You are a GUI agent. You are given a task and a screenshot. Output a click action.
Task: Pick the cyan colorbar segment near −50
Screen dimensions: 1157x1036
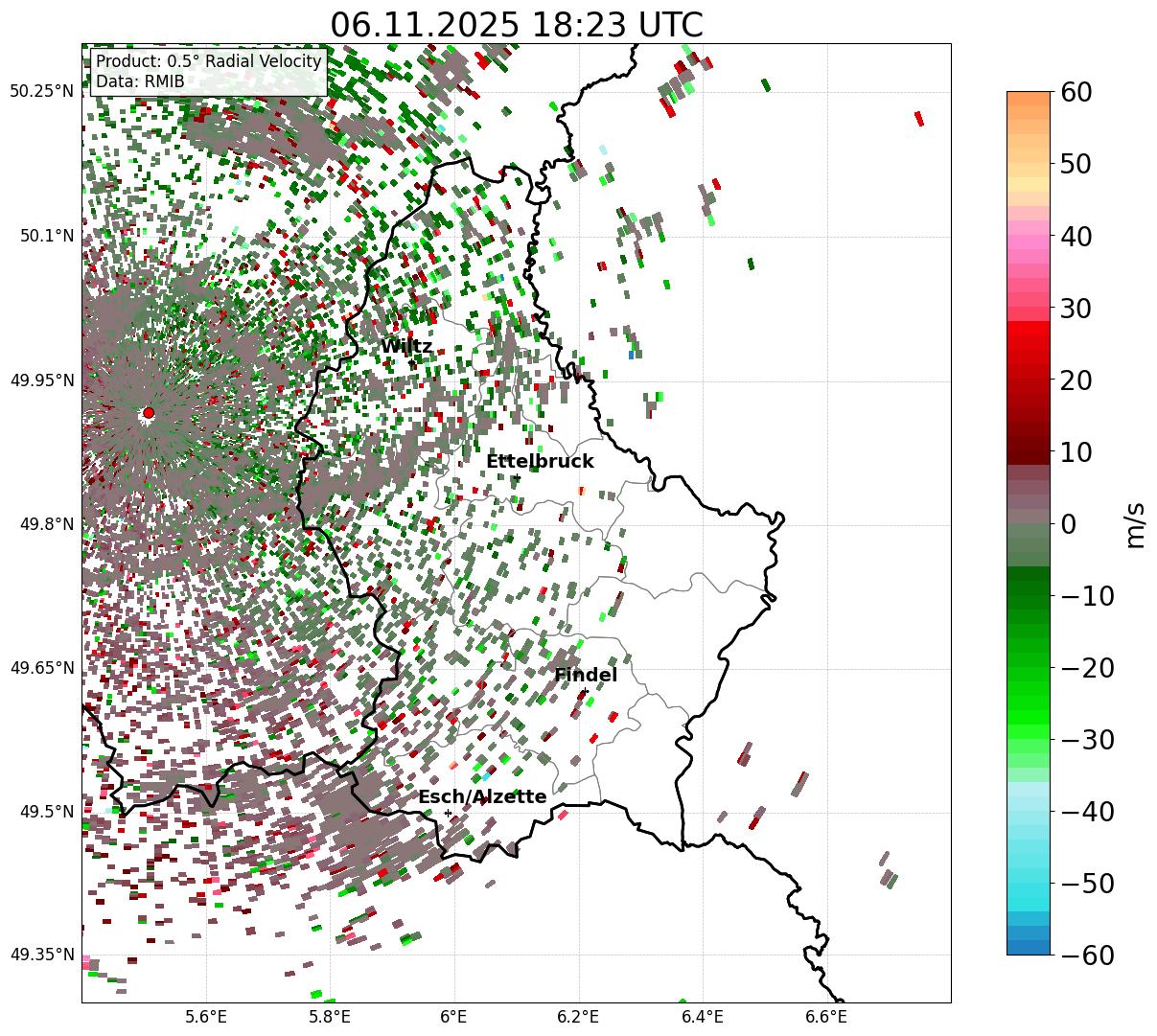(1029, 890)
